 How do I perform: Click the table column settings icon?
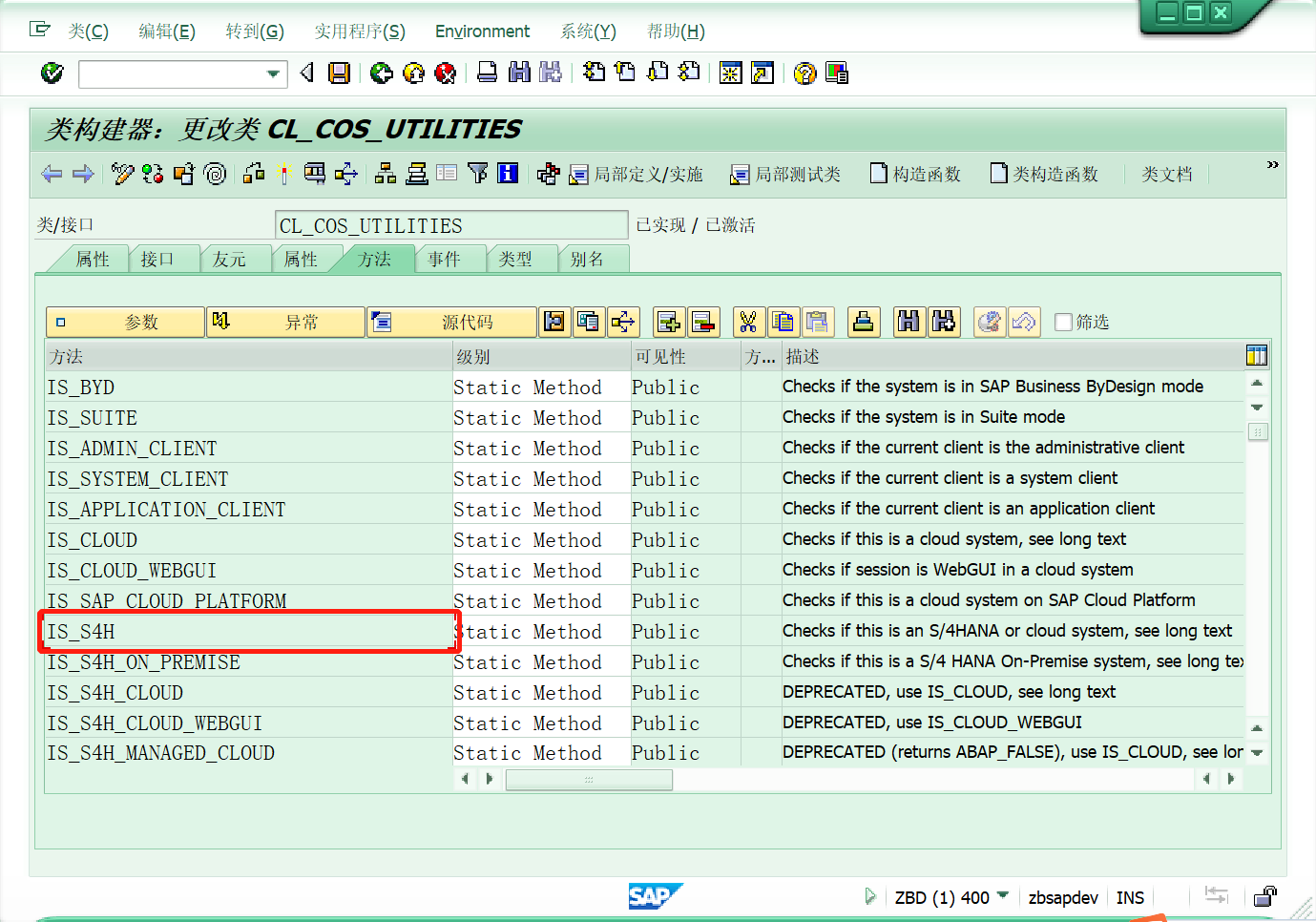(x=1256, y=356)
